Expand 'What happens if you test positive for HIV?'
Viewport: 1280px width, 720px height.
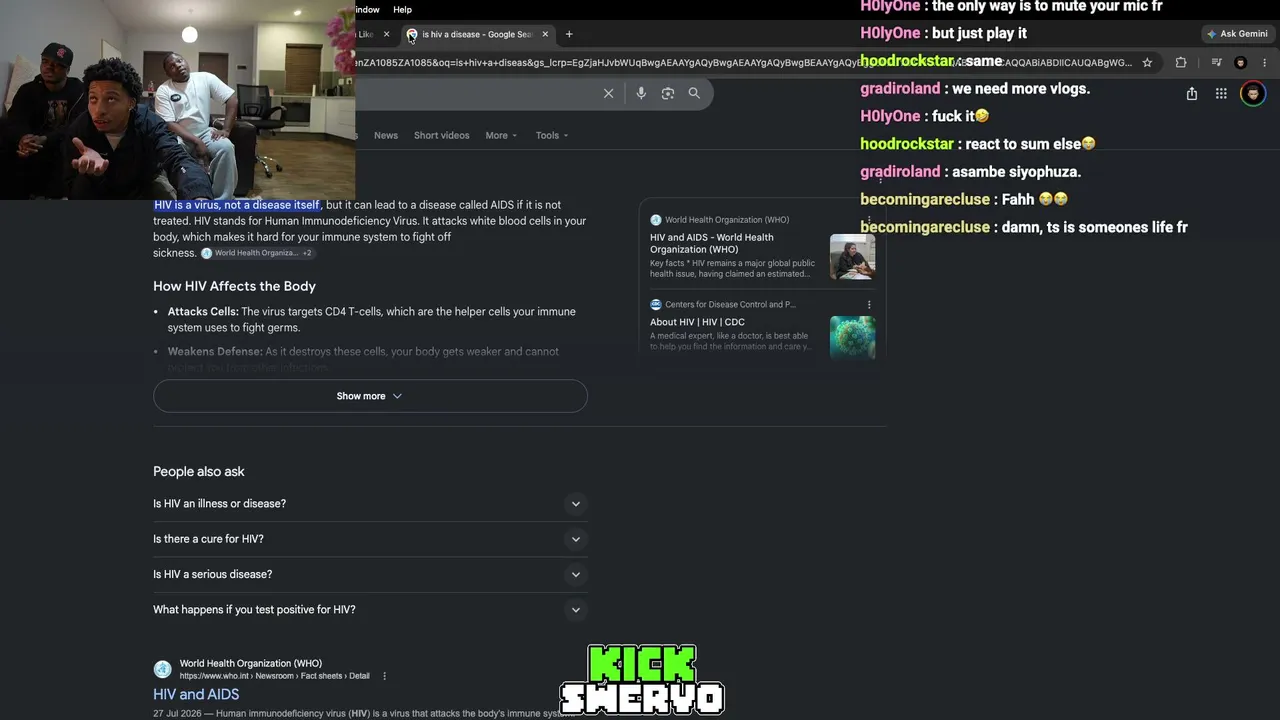370,610
